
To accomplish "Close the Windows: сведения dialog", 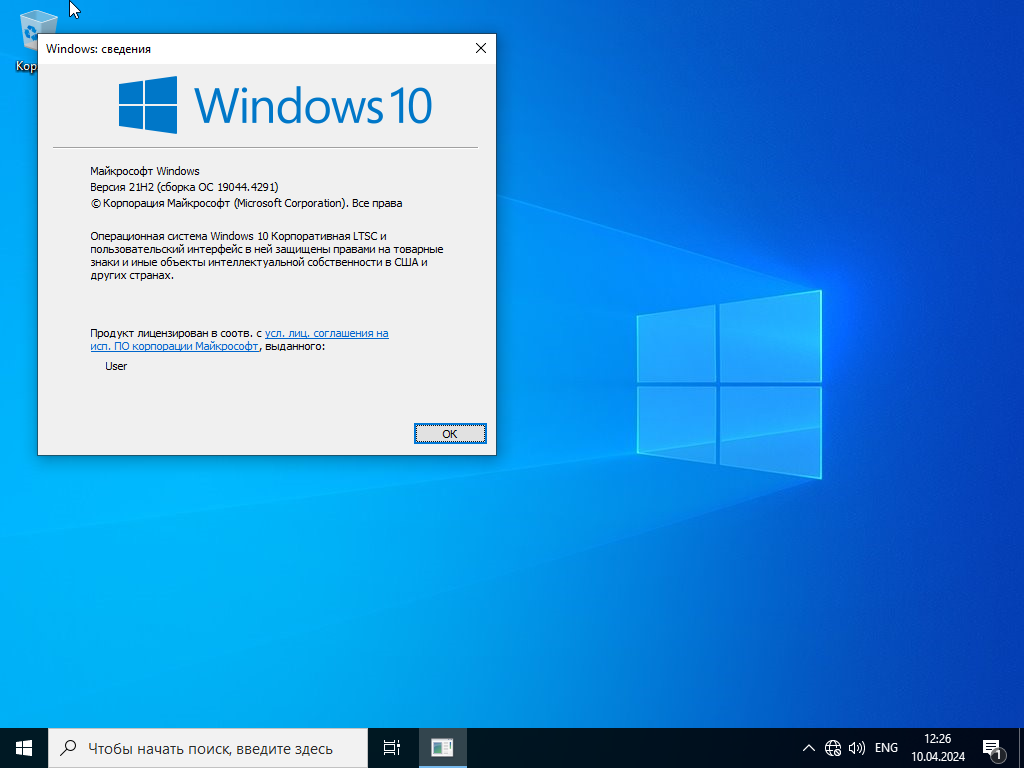I will pos(480,48).
